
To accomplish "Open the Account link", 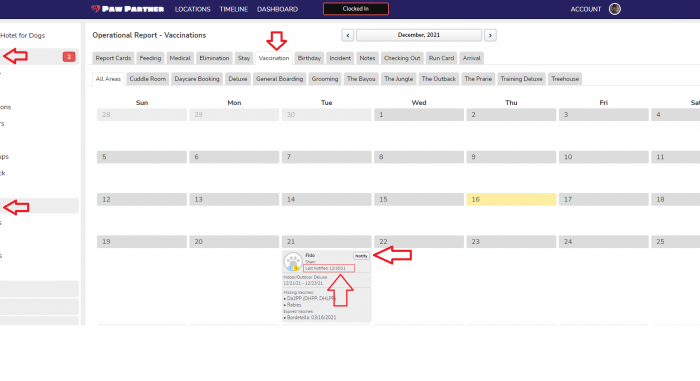I will 586,9.
